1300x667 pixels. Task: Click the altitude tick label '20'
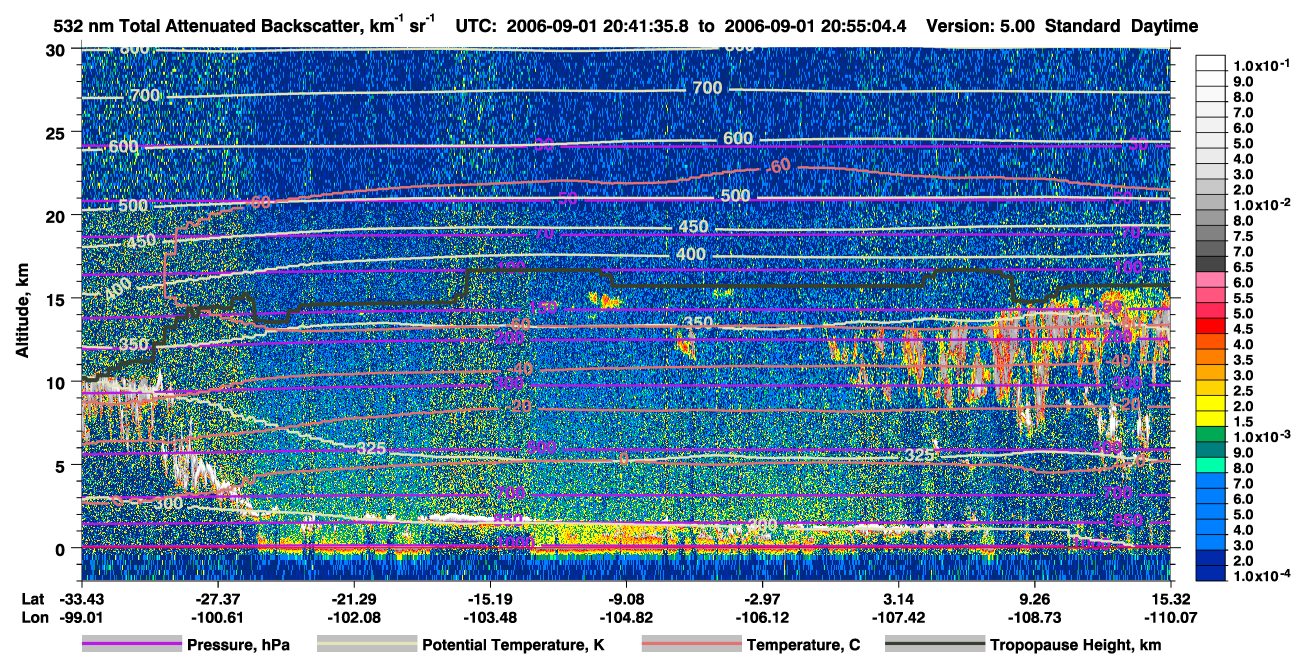point(58,215)
